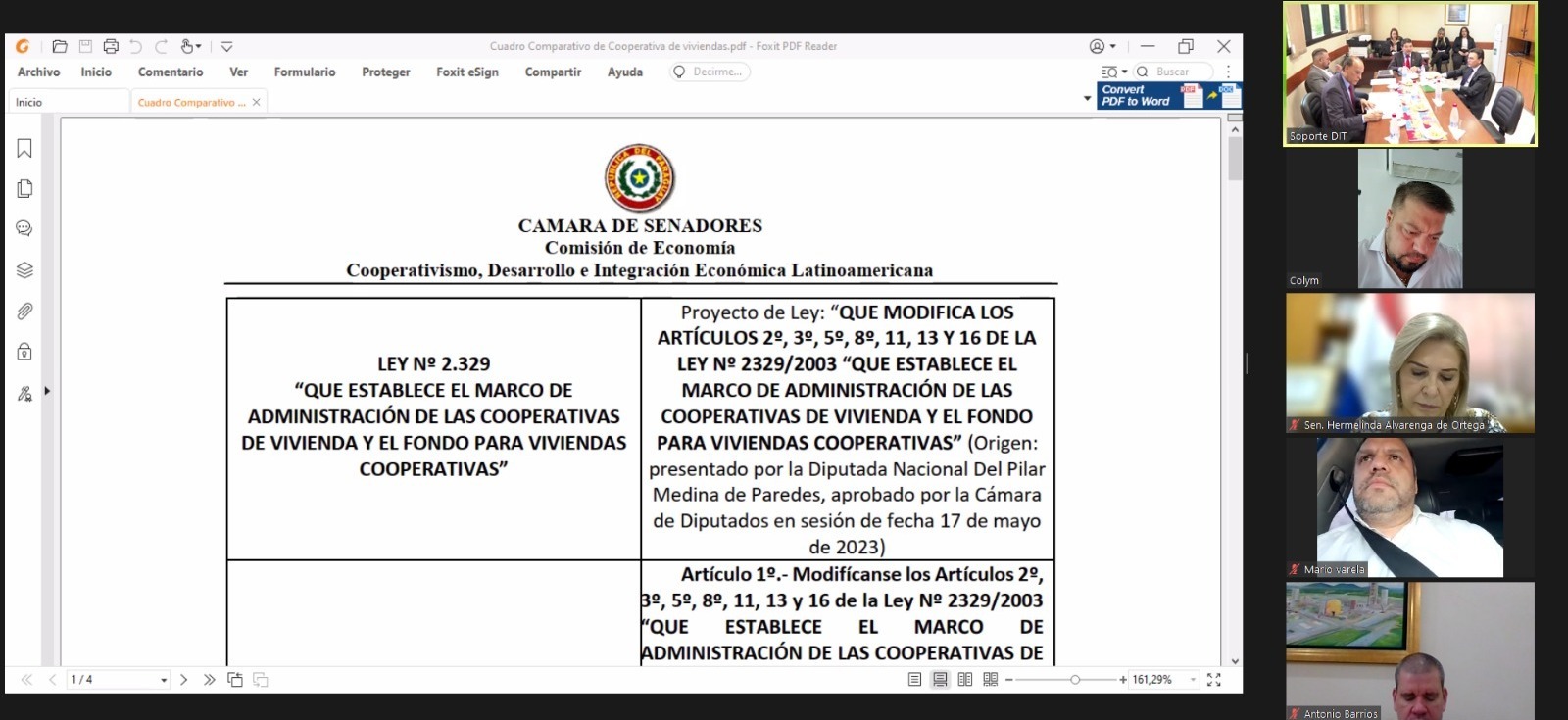The width and height of the screenshot is (1568, 720).
Task: Open the Archivo menu
Action: tap(39, 72)
